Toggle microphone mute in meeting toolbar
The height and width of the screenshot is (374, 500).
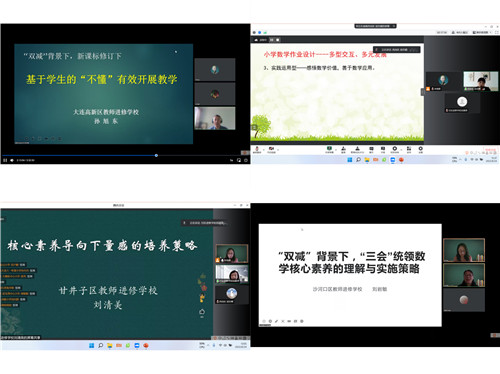(257, 149)
